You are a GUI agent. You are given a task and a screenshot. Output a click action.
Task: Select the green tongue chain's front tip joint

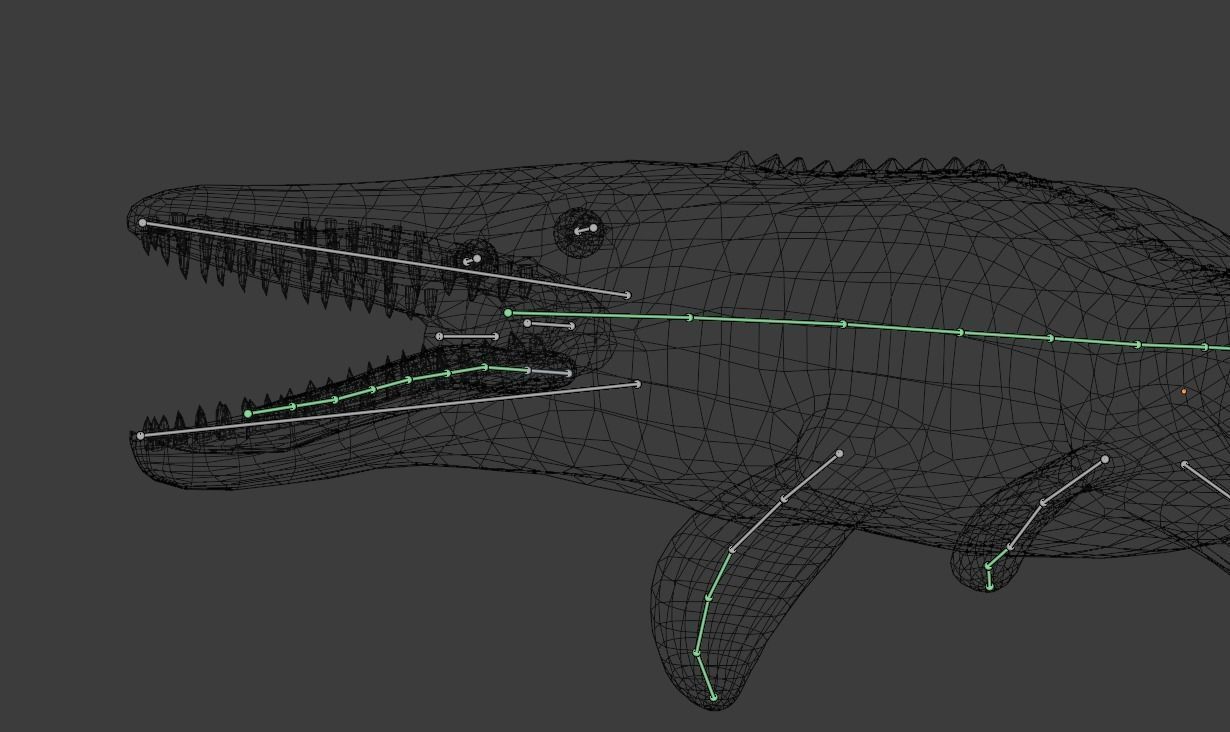[x=248, y=413]
